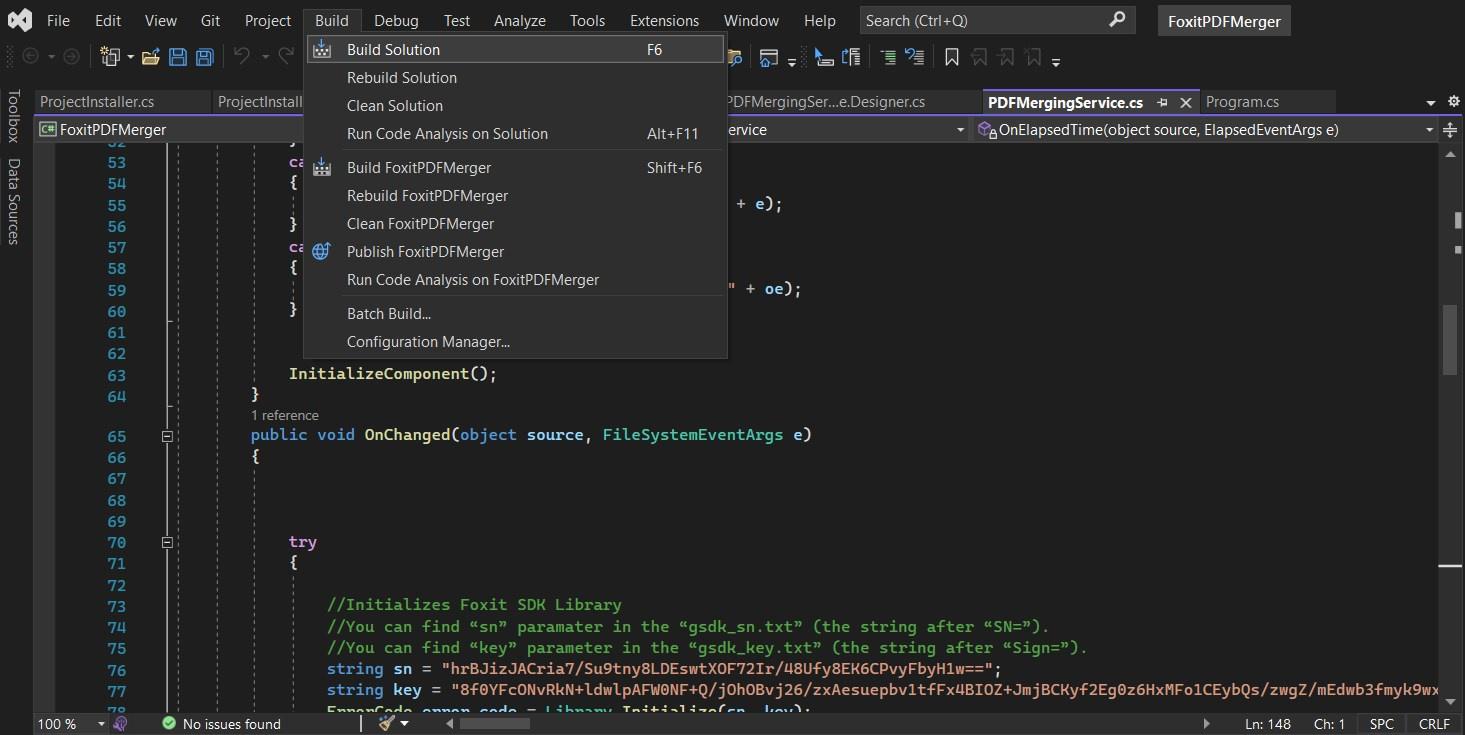Click Batch Build in the Build menu
Screen dimensions: 1465x735
click(x=388, y=313)
